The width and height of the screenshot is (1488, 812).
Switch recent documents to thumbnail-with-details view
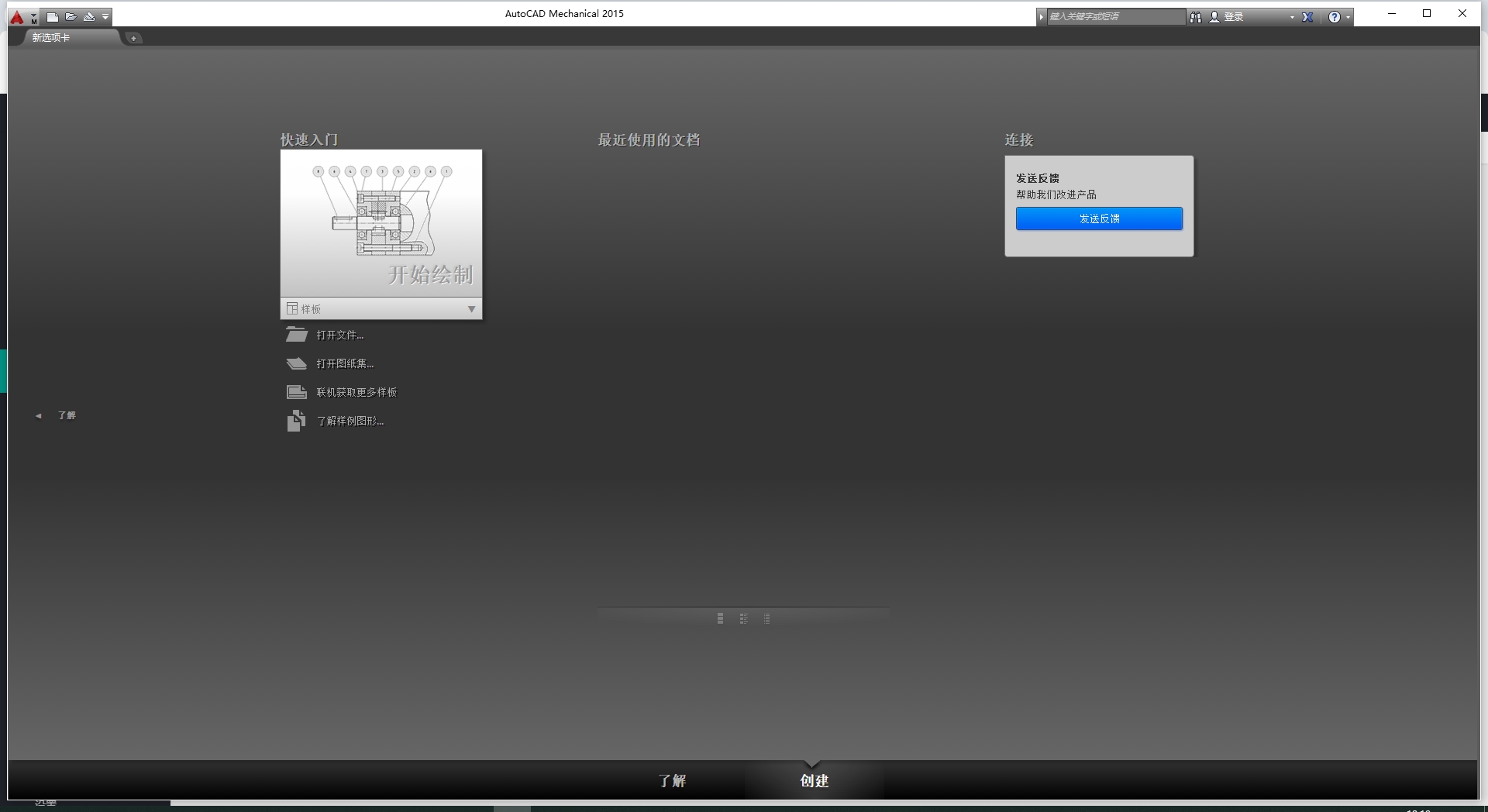(743, 618)
